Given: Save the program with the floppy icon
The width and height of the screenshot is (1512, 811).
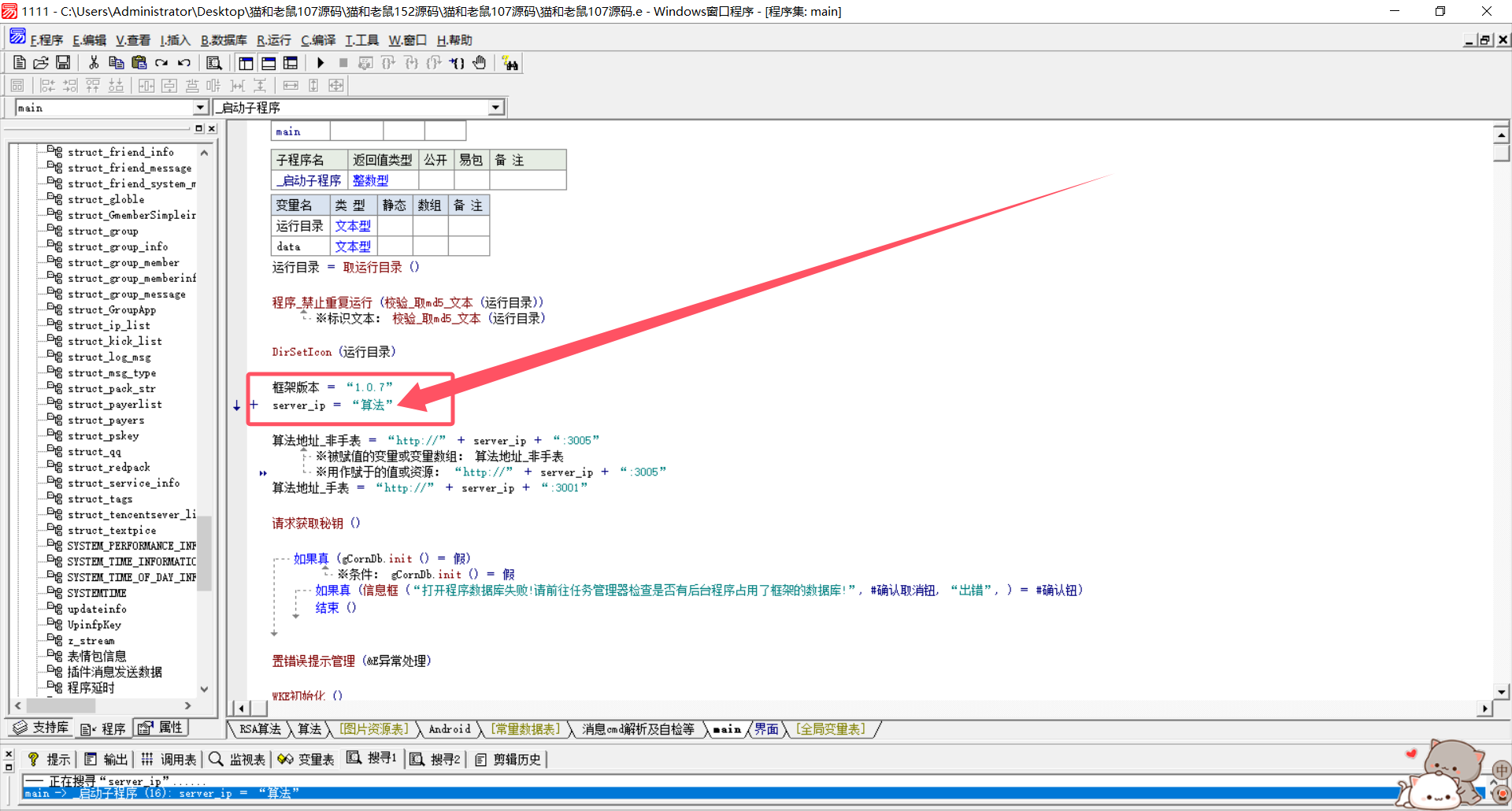Looking at the screenshot, I should pos(63,63).
